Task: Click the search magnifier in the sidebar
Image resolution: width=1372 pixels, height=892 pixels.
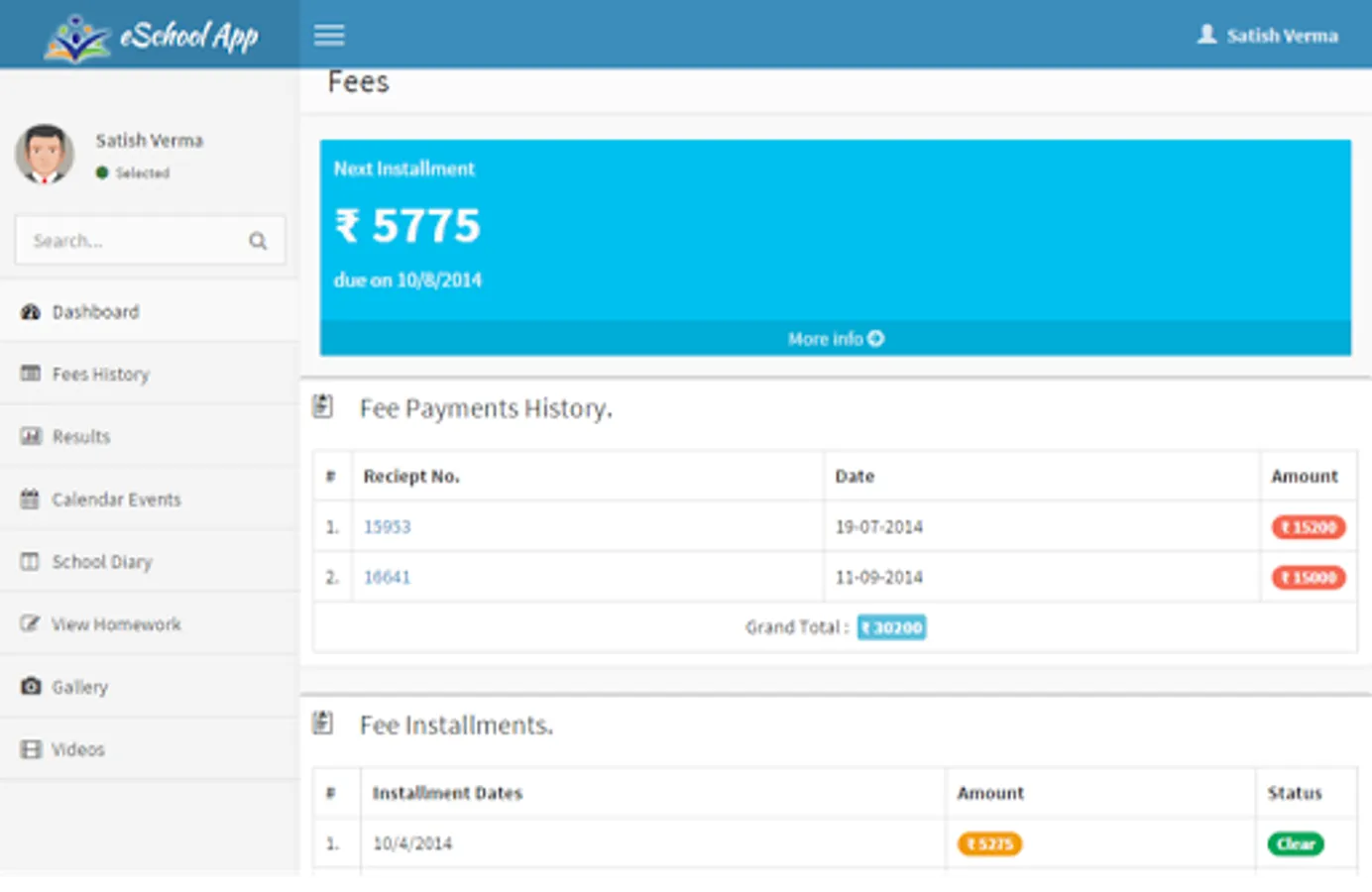Action: pyautogui.click(x=257, y=240)
